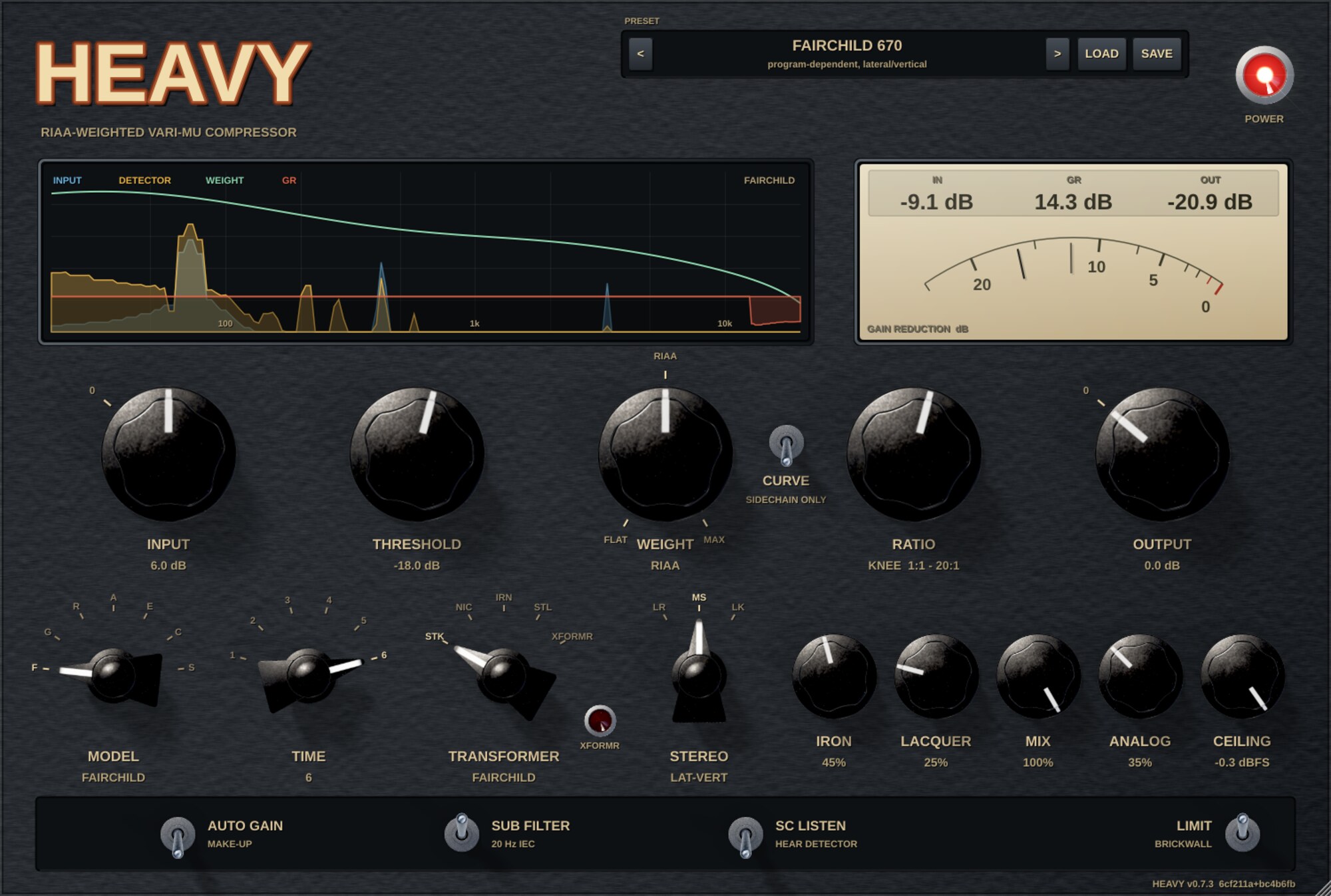Click the FLAT marker on WEIGHT knob
This screenshot has width=1331, height=896.
pyautogui.click(x=616, y=539)
